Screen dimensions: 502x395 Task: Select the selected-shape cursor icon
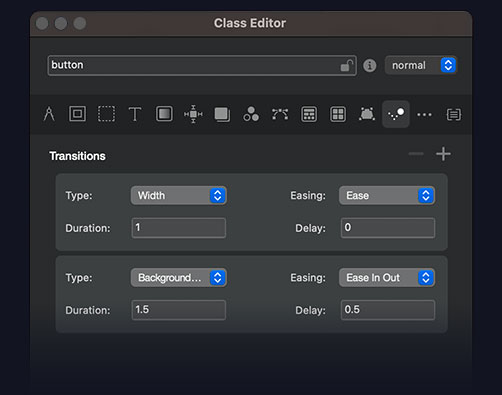click(367, 114)
